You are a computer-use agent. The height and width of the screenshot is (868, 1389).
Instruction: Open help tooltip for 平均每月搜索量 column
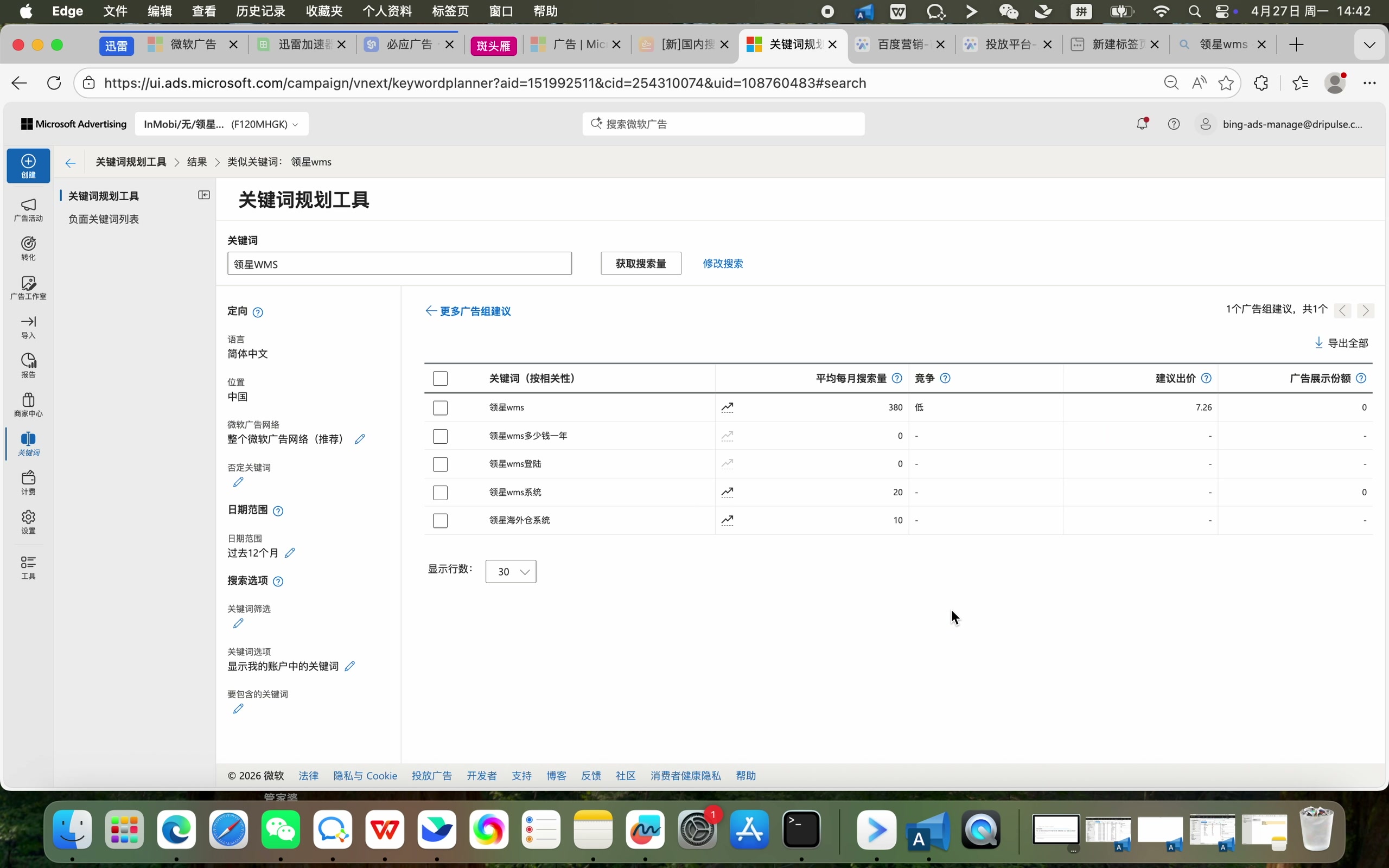coord(897,378)
